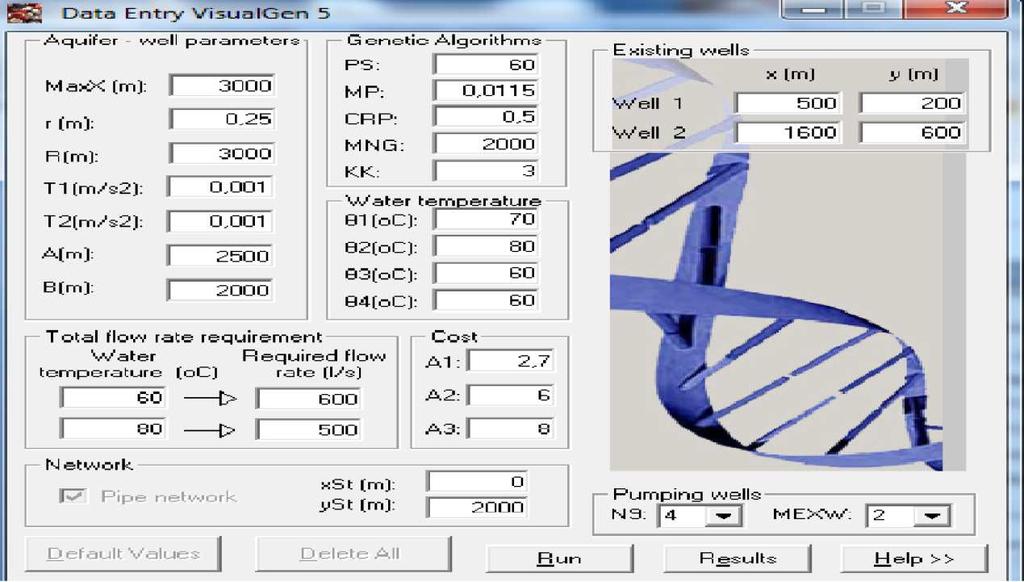
Task: Click the Run button
Action: point(560,559)
